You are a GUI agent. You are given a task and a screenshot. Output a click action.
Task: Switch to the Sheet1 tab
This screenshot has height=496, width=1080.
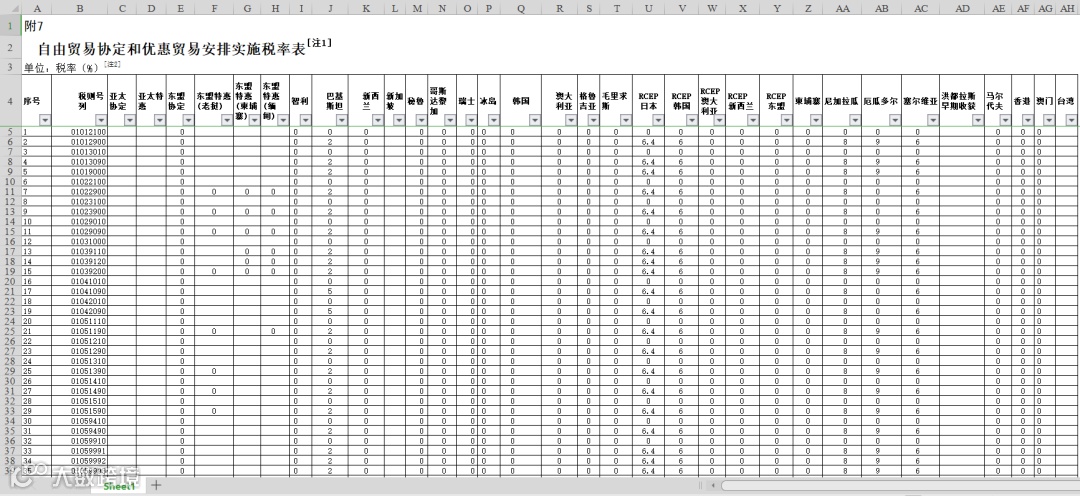coord(120,486)
